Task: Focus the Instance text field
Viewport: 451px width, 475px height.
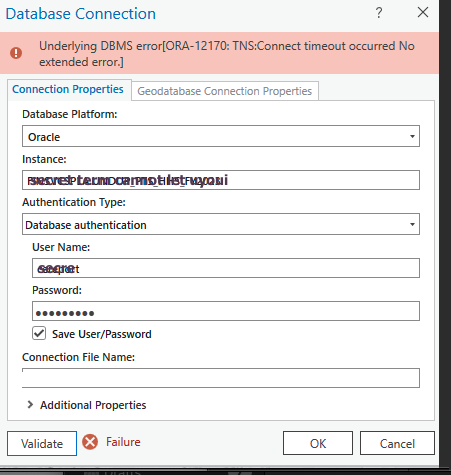Action: click(221, 180)
